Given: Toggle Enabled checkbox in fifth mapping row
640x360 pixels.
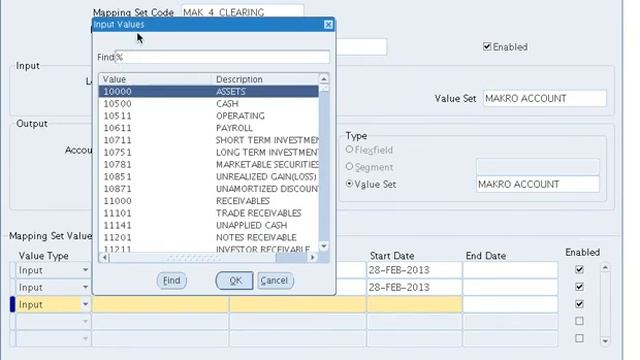Looking at the screenshot, I should click(579, 338).
